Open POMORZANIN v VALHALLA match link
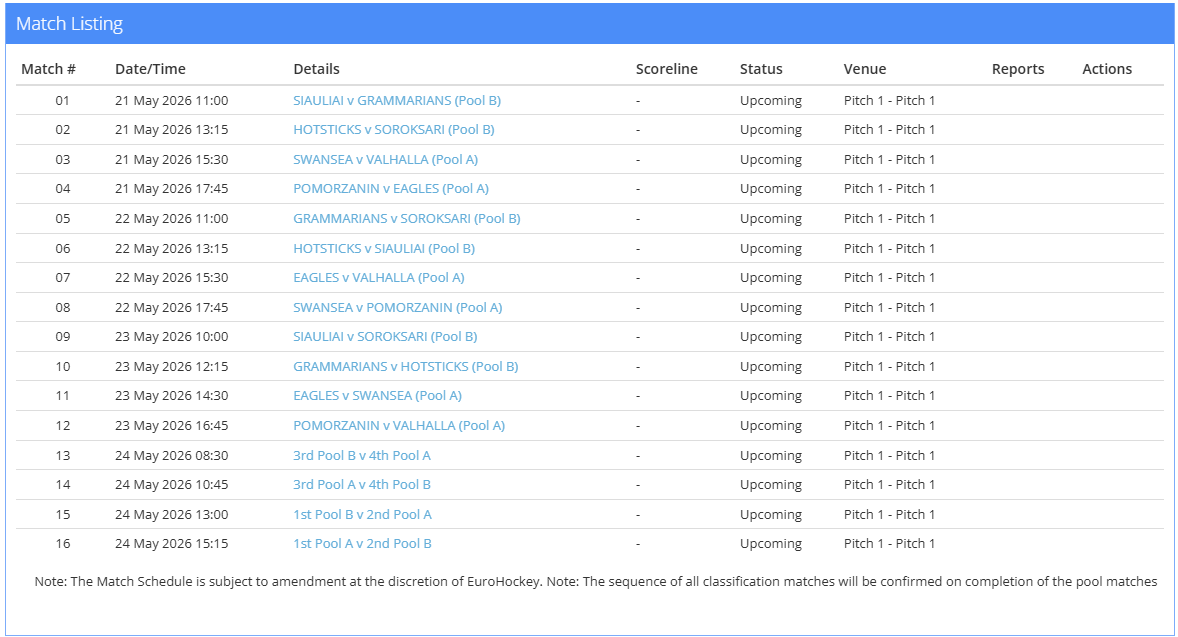 [399, 426]
